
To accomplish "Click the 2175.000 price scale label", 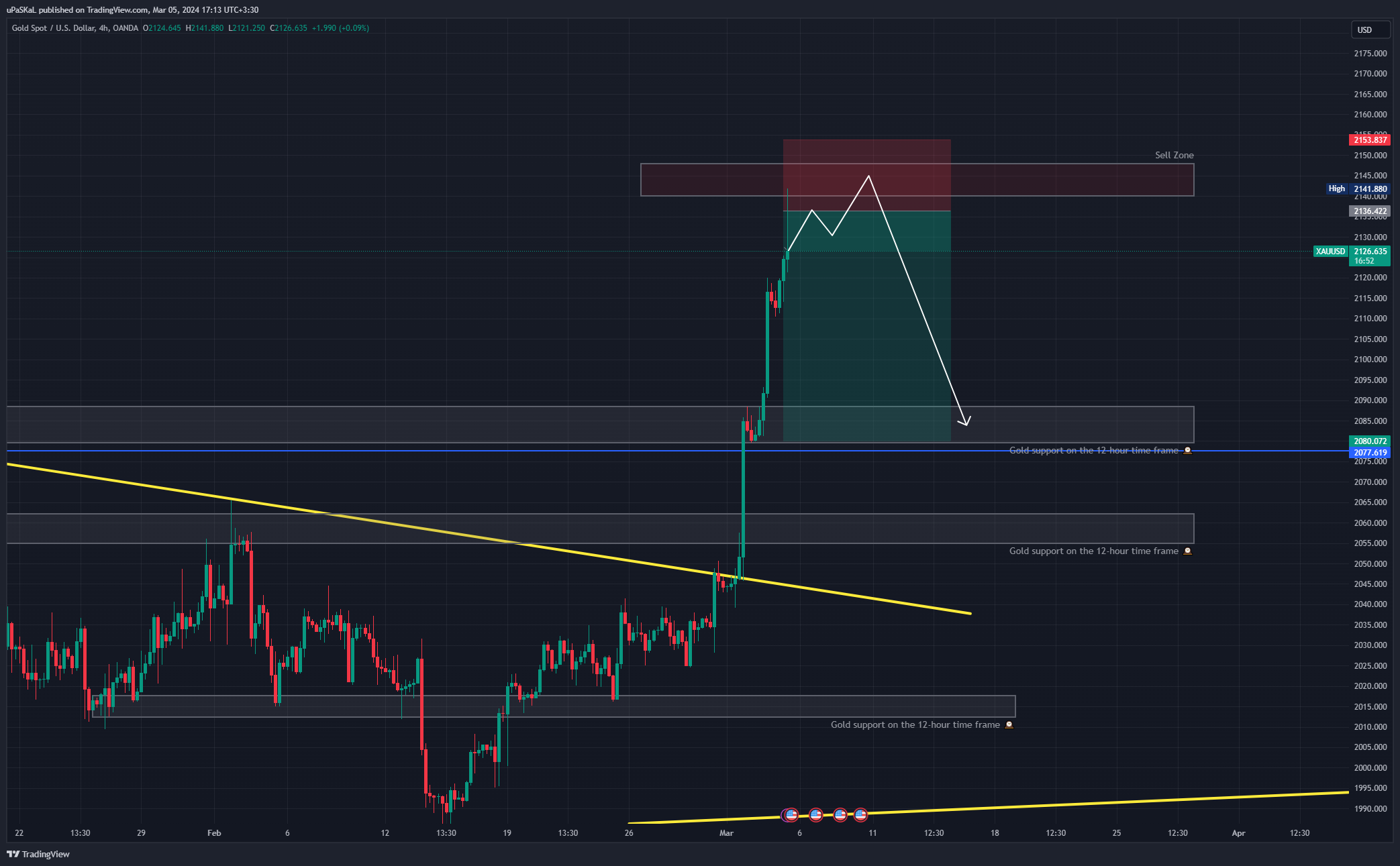I will pyautogui.click(x=1370, y=54).
